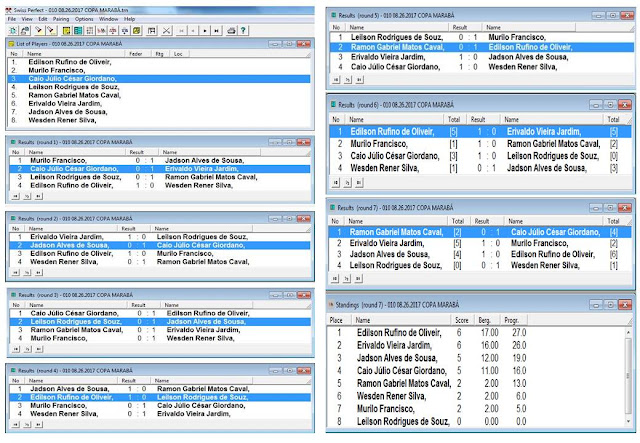The image size is (640, 443).
Task: Click the red pairing toolbar icon left of the crosstable icon
Action: pos(101,30)
